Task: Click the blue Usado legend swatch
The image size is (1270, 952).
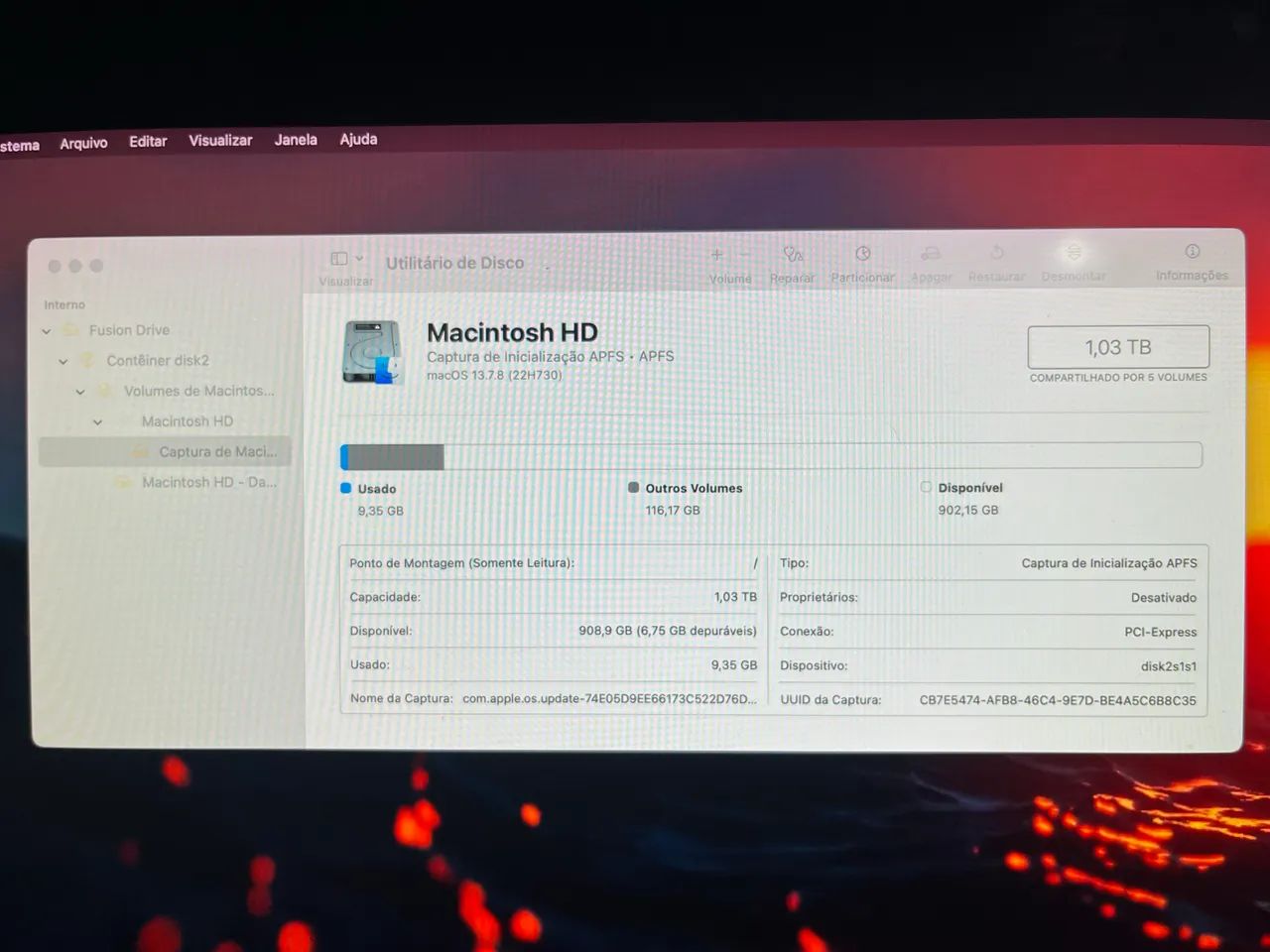Action: 345,488
